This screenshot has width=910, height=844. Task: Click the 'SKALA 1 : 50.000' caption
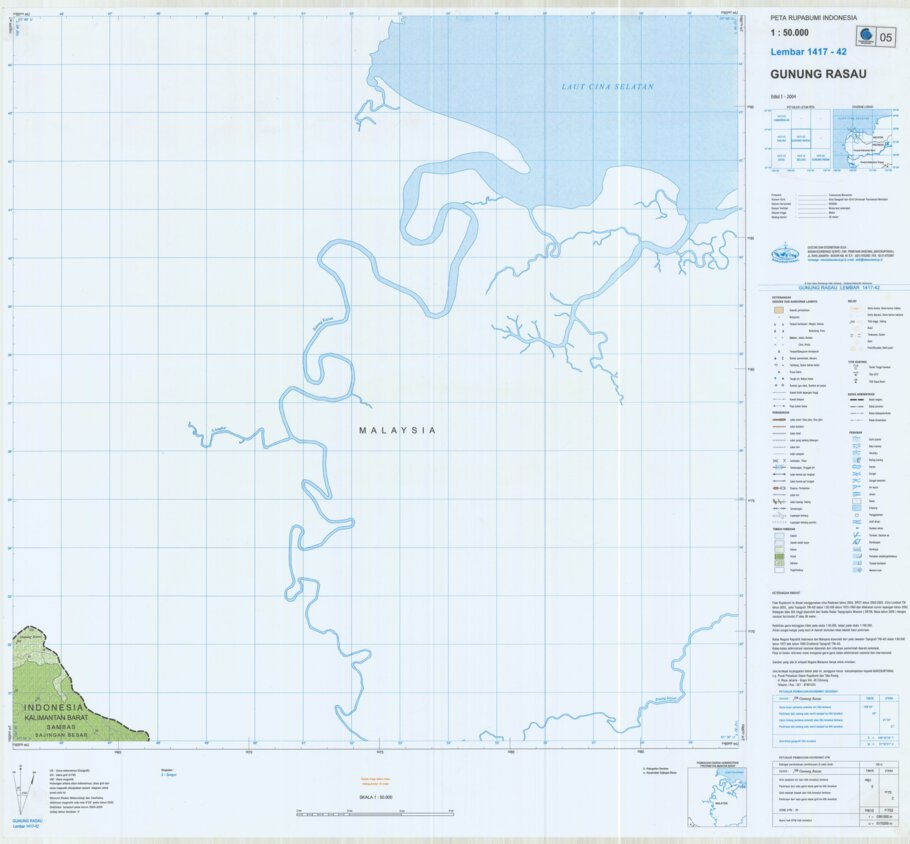tap(375, 797)
